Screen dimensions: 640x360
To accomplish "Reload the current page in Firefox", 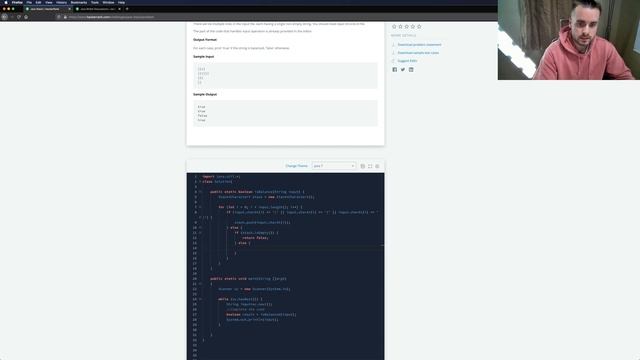I will click(x=19, y=17).
